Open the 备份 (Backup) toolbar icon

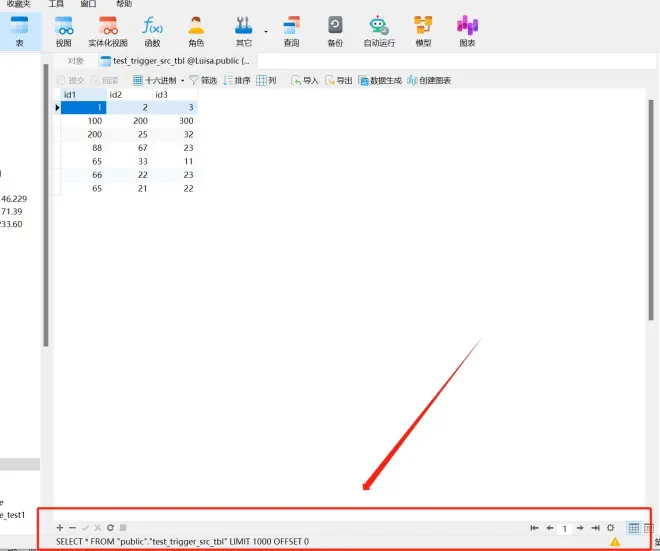(x=335, y=31)
